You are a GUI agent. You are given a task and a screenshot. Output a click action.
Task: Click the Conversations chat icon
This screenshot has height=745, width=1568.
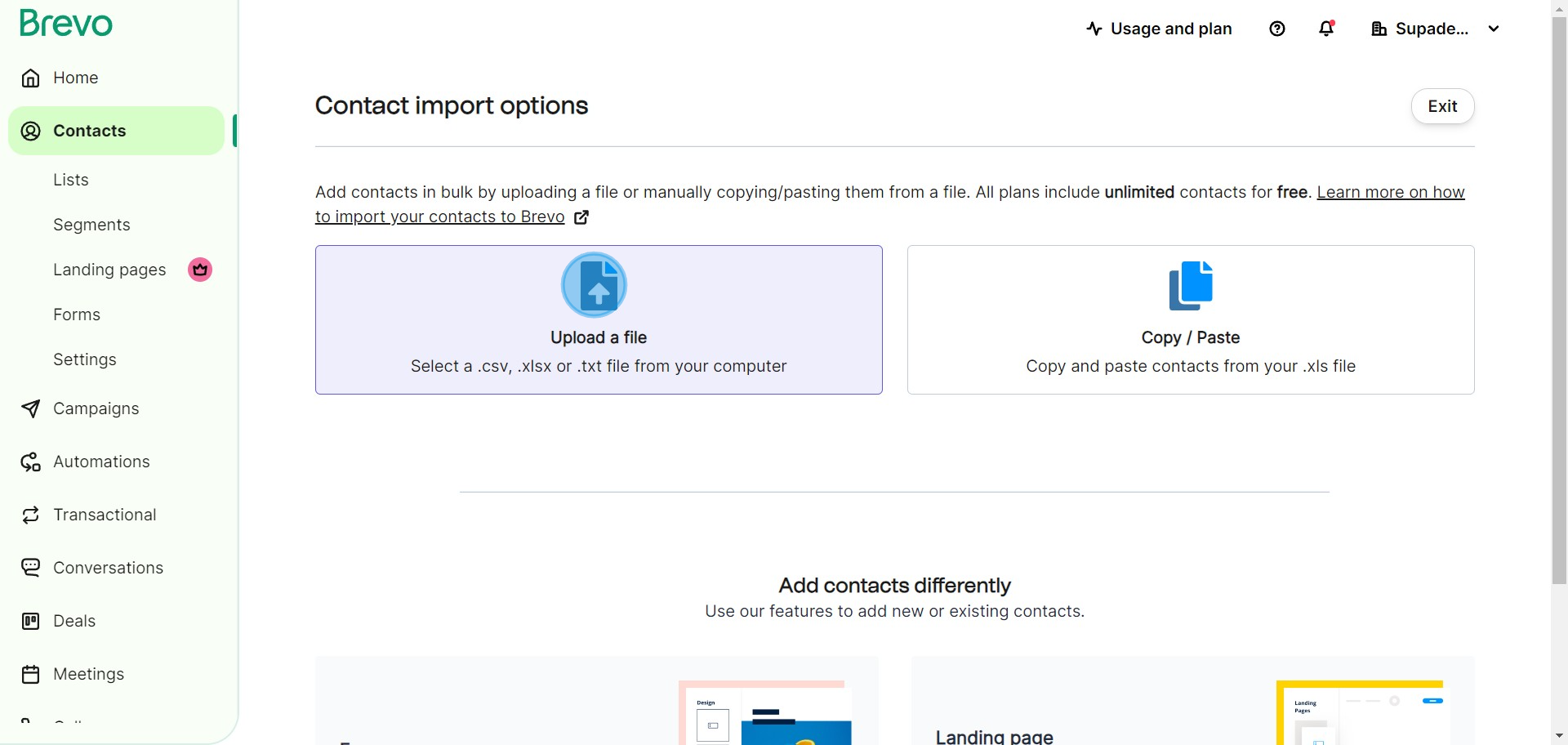(x=31, y=569)
